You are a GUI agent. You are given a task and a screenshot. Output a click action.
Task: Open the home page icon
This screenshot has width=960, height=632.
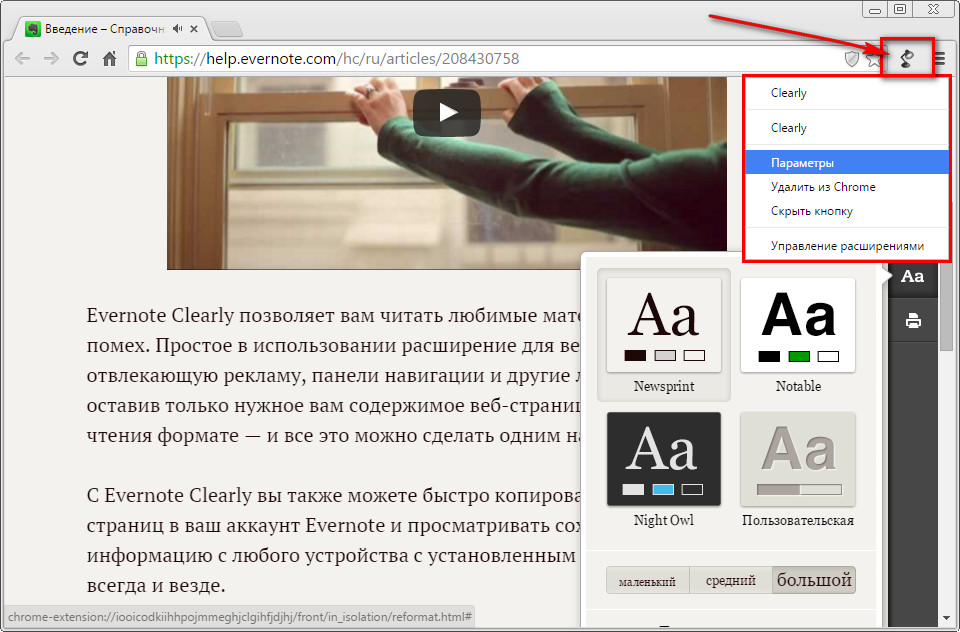tap(109, 59)
